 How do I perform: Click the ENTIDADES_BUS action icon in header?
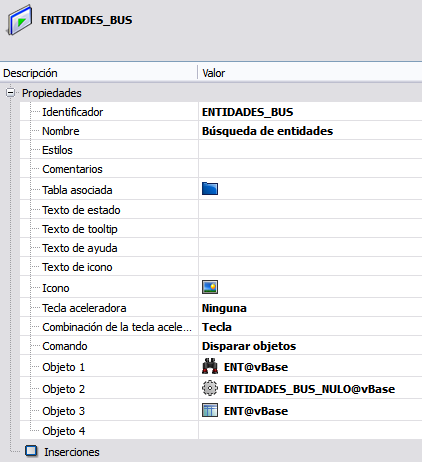point(20,20)
